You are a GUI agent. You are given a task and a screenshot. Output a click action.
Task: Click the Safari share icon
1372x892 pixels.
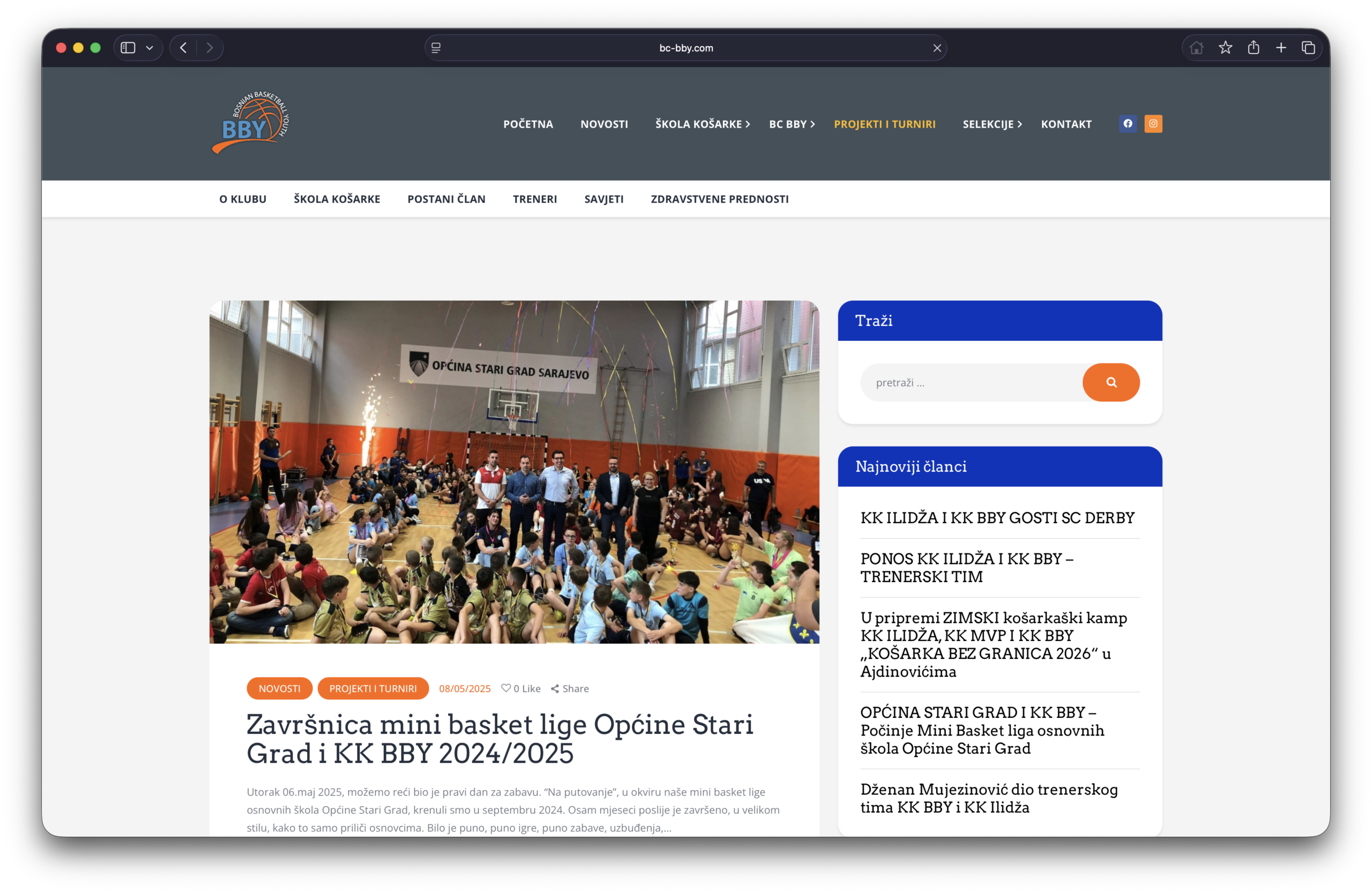coord(1253,48)
